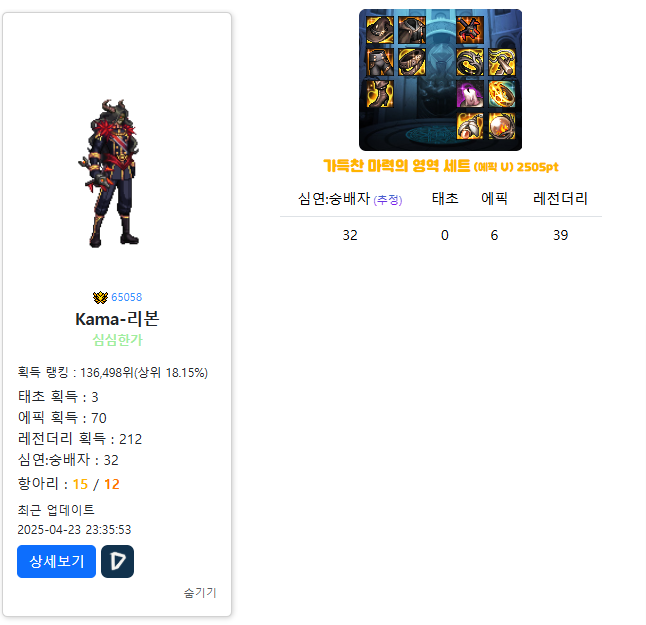Click the character sprite image
The width and height of the screenshot is (646, 625).
click(x=110, y=173)
